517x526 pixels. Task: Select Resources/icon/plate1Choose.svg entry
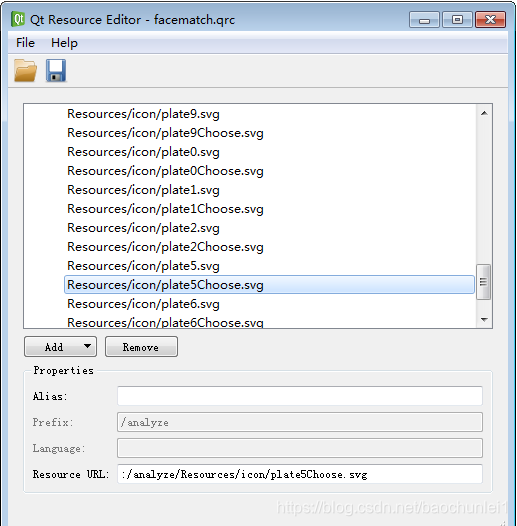[x=165, y=209]
